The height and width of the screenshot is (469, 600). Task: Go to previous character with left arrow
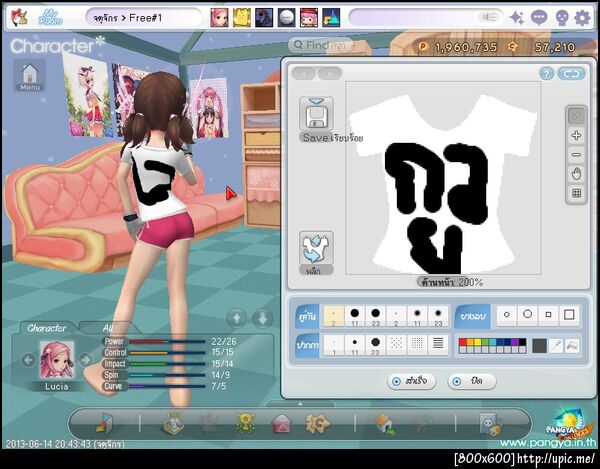(x=28, y=360)
